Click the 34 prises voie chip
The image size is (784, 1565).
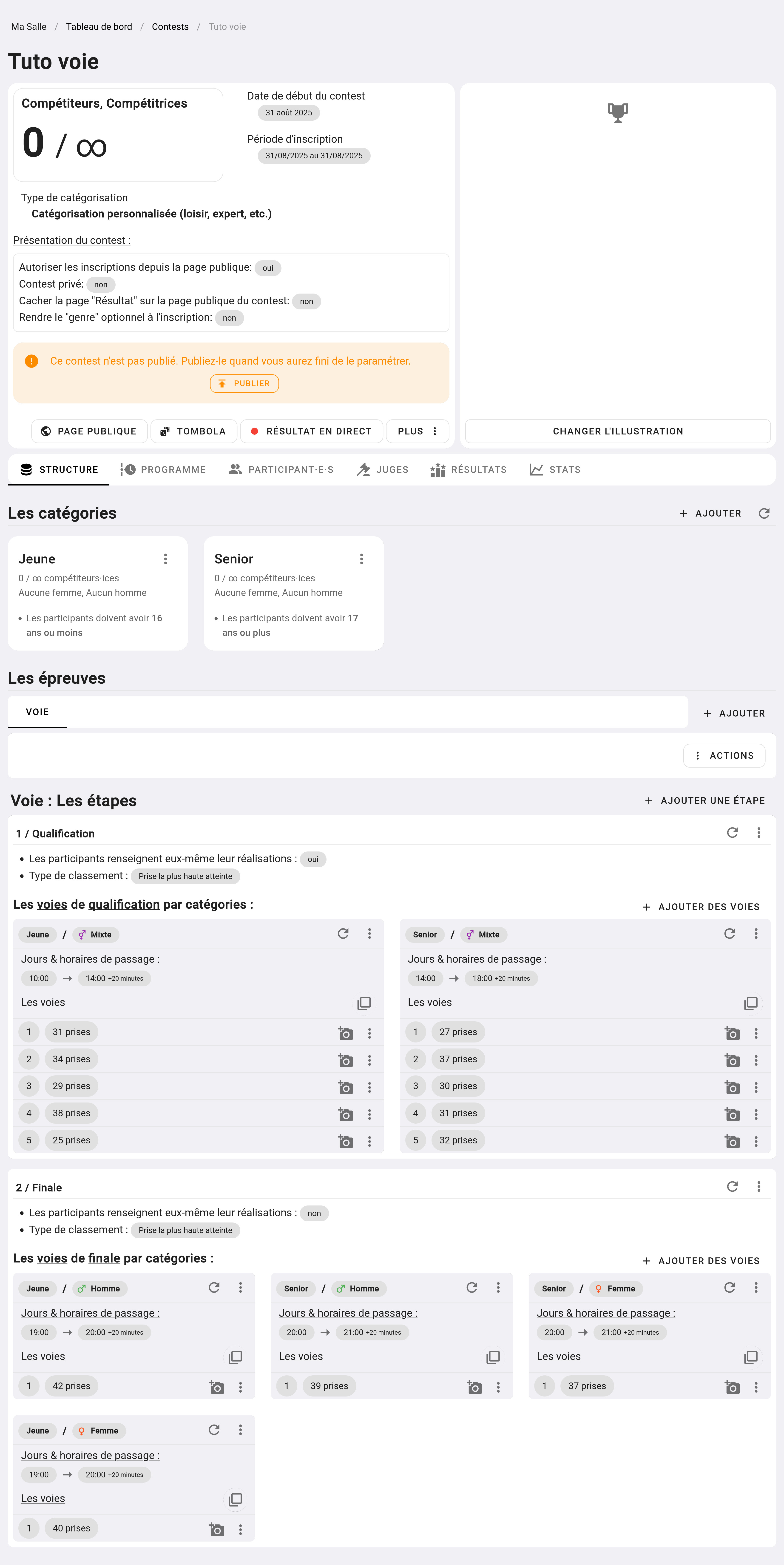tap(71, 1059)
